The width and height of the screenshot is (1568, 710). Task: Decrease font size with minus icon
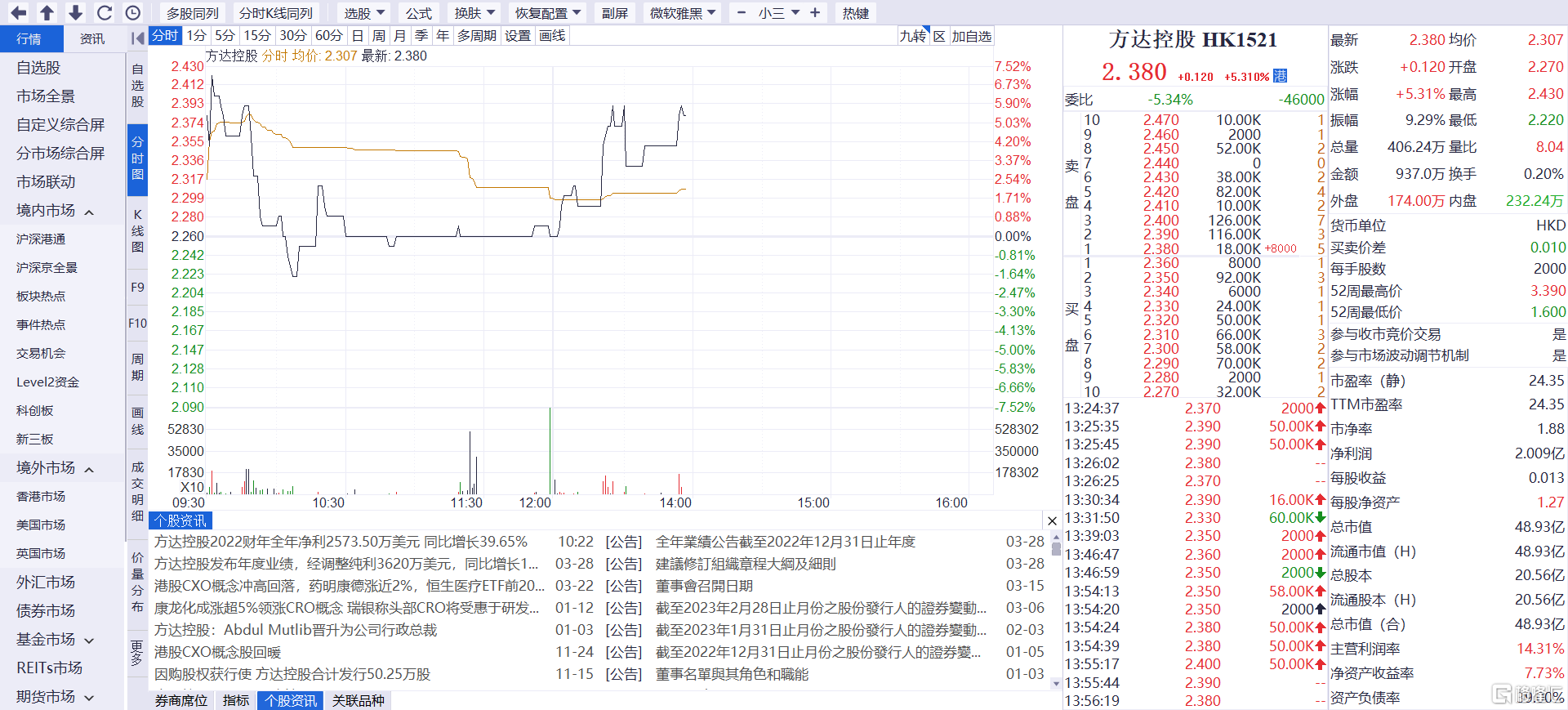coord(742,12)
